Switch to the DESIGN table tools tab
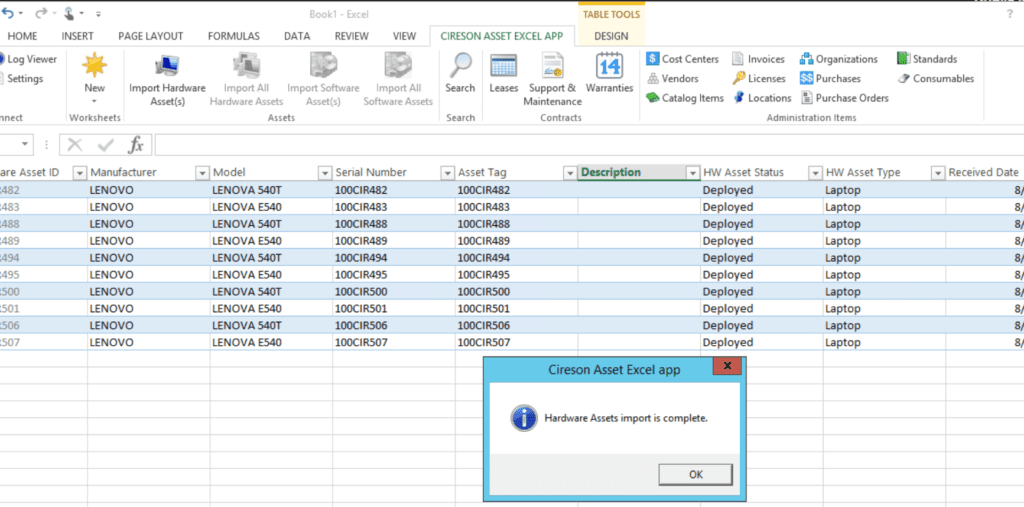Screen dimensions: 1024x507 coord(611,36)
